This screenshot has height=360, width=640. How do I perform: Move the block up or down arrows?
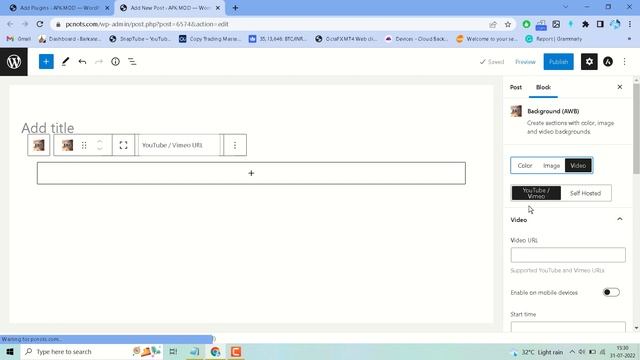[100, 145]
